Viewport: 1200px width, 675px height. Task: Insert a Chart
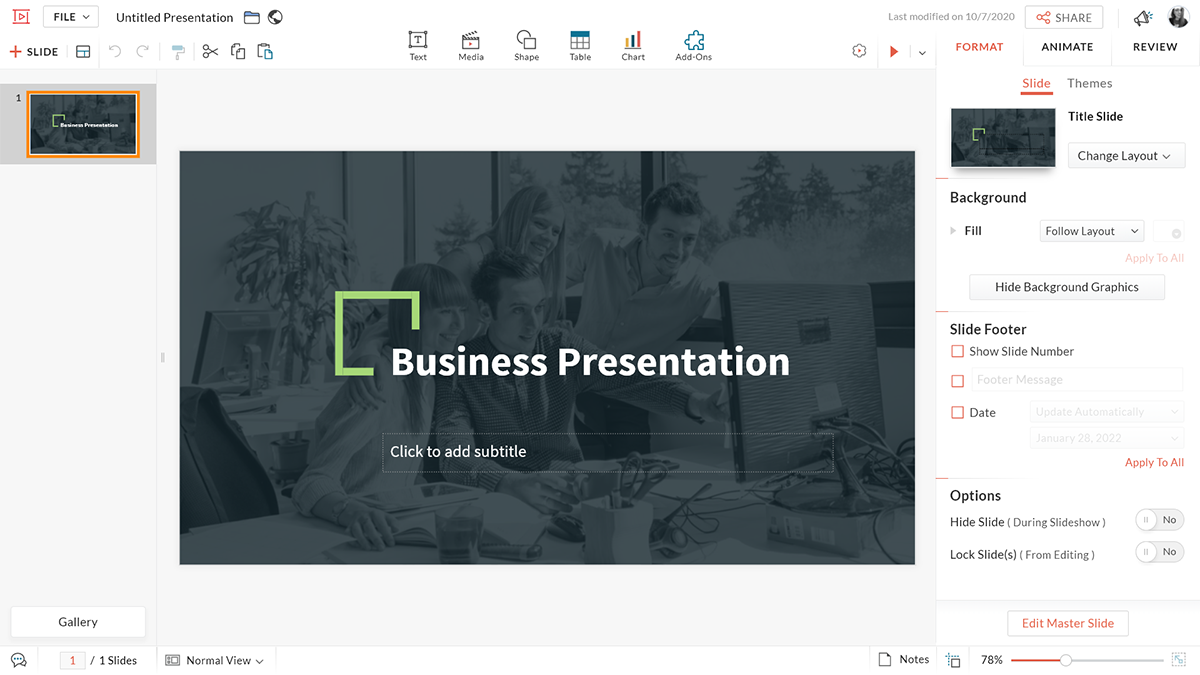(x=632, y=45)
